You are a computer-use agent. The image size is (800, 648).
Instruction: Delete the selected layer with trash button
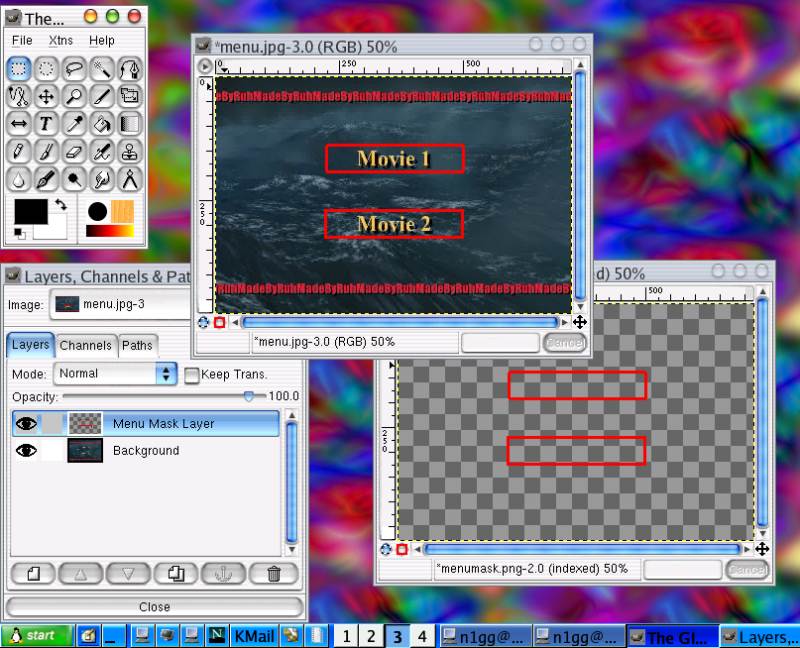[x=274, y=574]
